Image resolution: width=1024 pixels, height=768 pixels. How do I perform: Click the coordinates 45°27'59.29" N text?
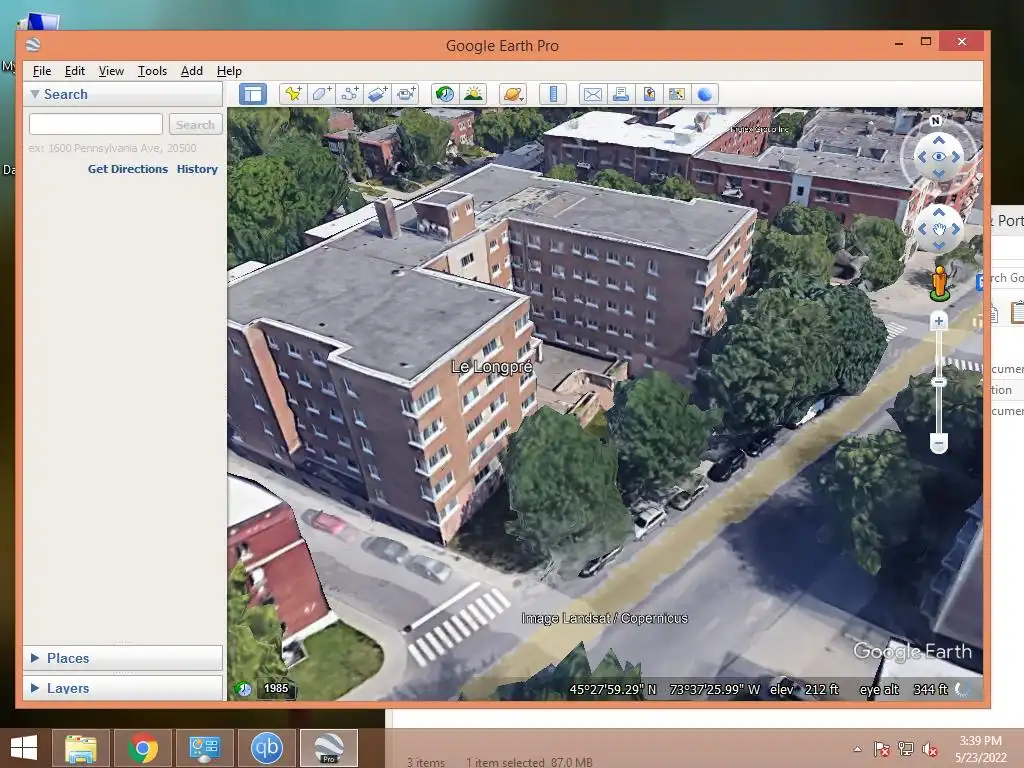(x=613, y=689)
